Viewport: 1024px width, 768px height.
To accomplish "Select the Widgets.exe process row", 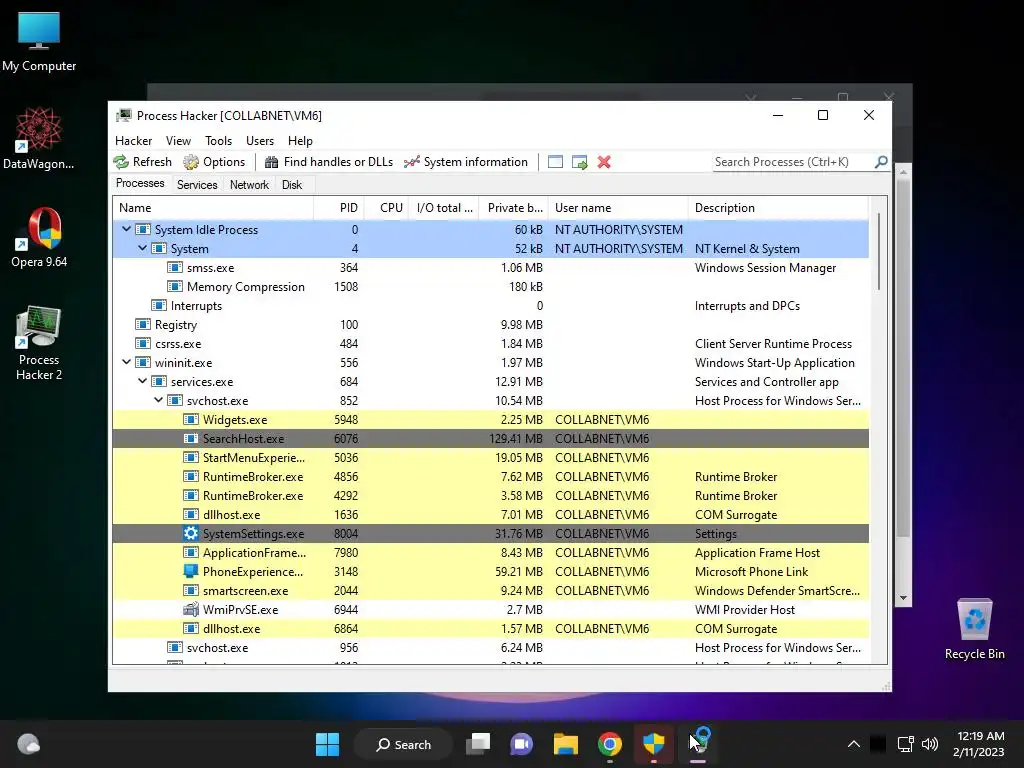I will [491, 419].
